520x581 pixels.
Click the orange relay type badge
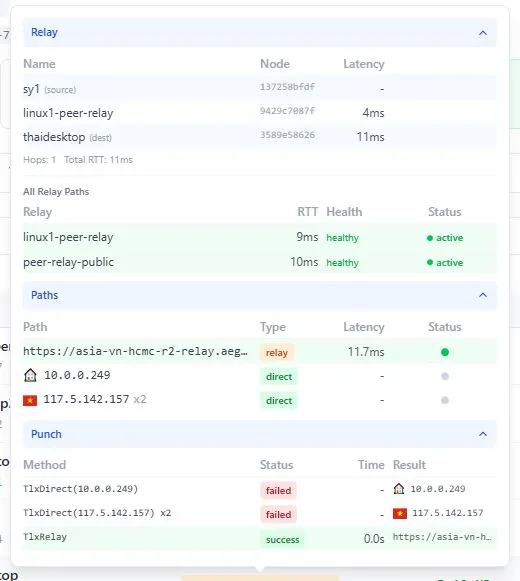click(277, 352)
